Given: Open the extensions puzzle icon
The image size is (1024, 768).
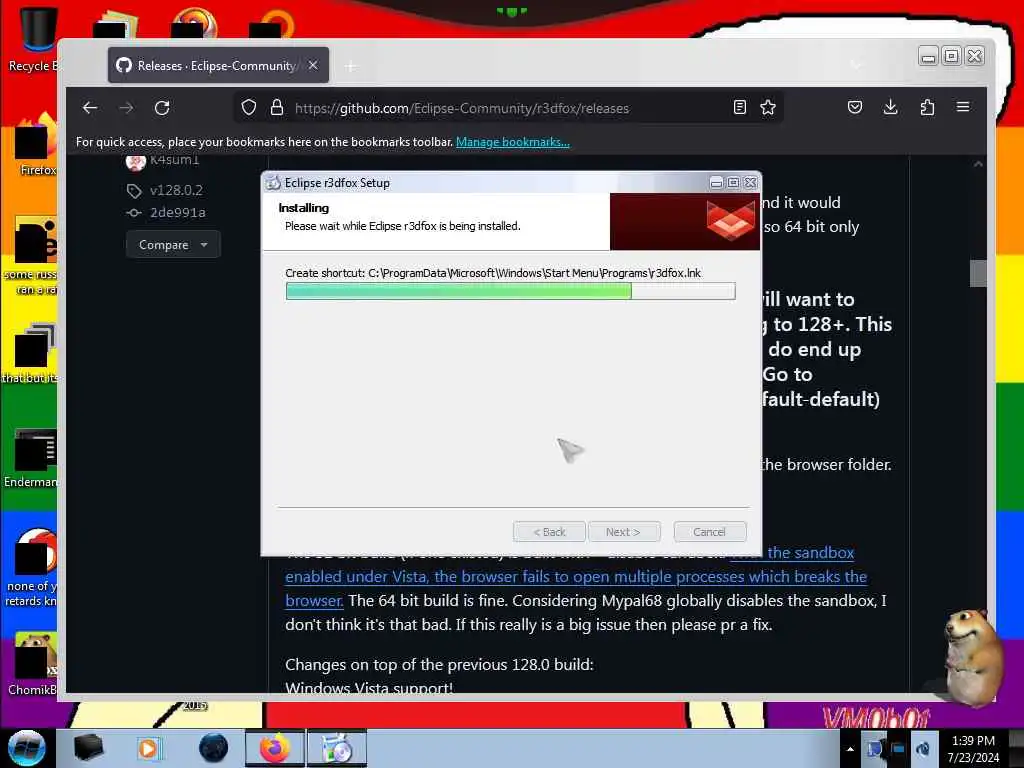Looking at the screenshot, I should (927, 107).
